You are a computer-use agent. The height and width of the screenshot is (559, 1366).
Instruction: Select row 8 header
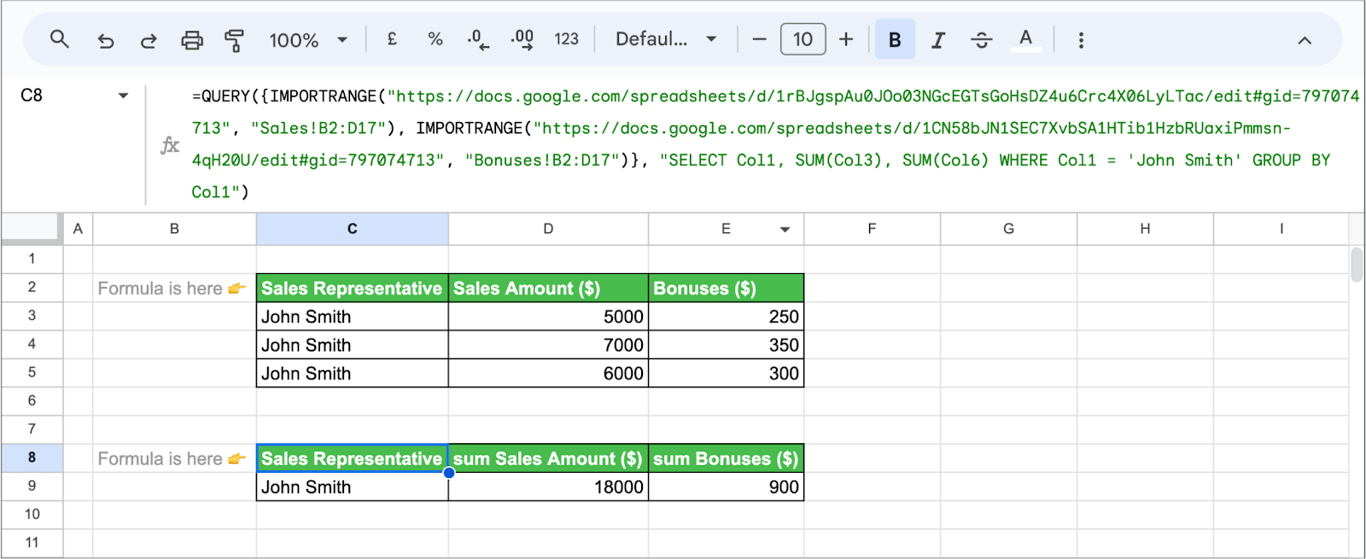[x=32, y=458]
